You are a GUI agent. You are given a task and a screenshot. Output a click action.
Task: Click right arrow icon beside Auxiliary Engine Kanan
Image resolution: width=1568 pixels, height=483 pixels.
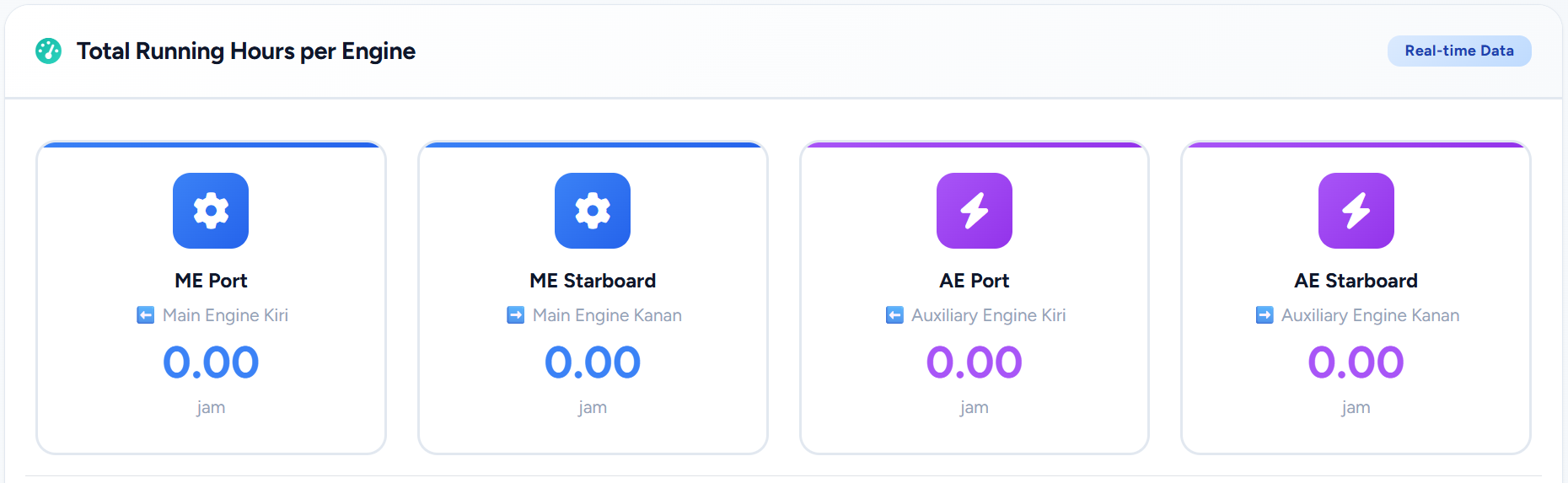[x=1265, y=315]
